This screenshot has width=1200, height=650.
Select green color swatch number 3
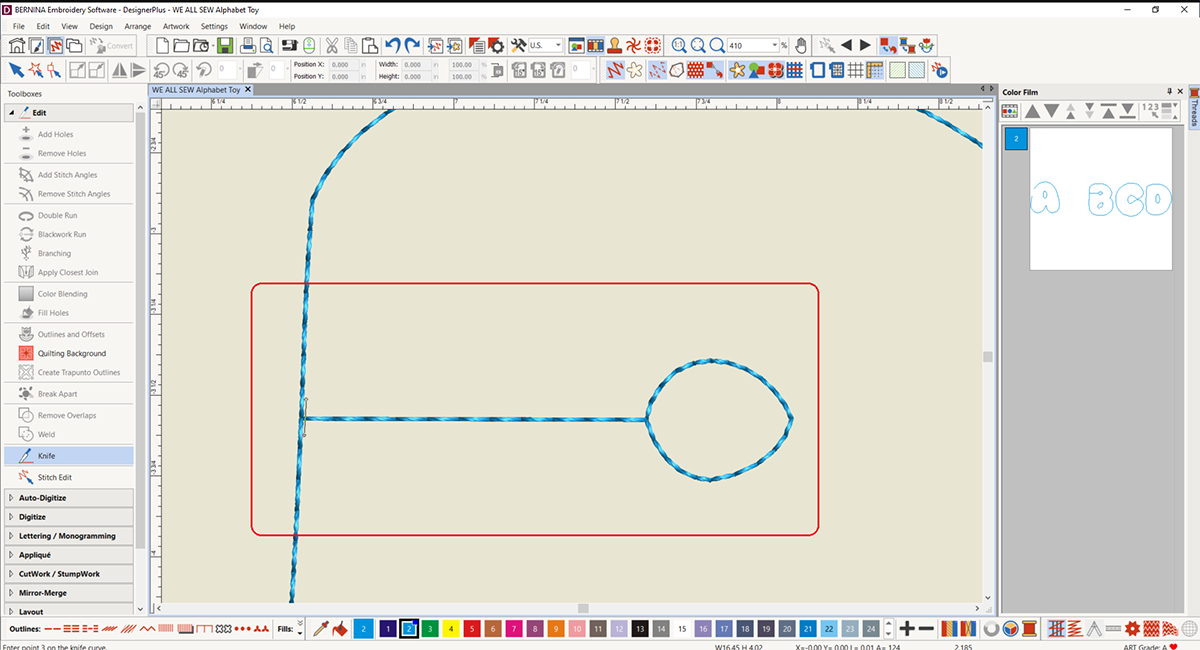tap(429, 628)
